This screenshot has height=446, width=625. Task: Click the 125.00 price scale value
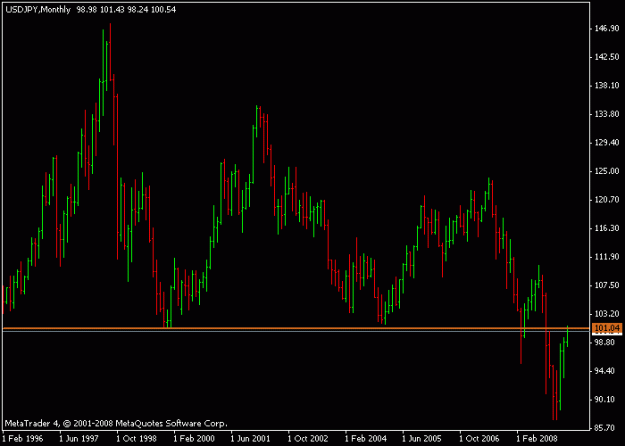tap(607, 171)
